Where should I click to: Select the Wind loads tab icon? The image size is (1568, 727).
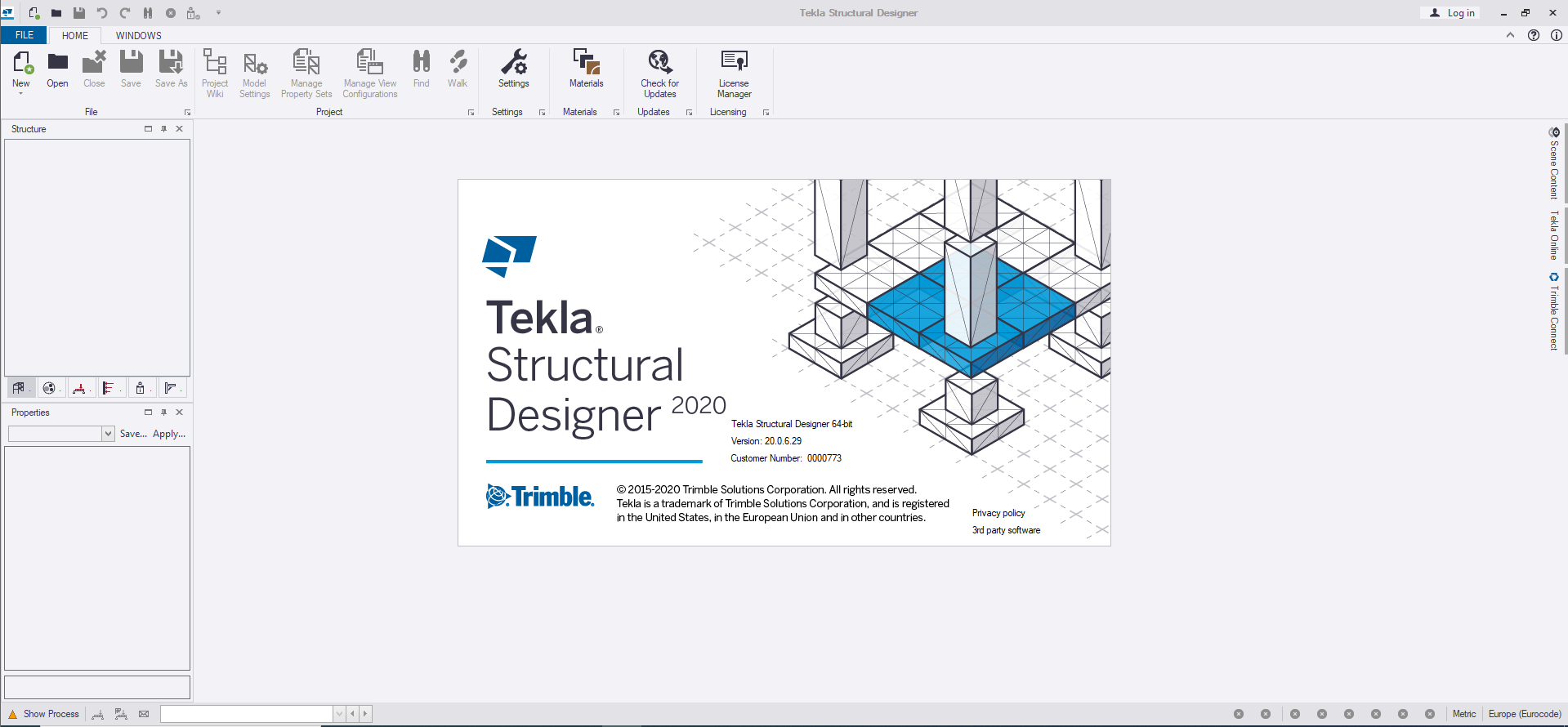(x=110, y=388)
